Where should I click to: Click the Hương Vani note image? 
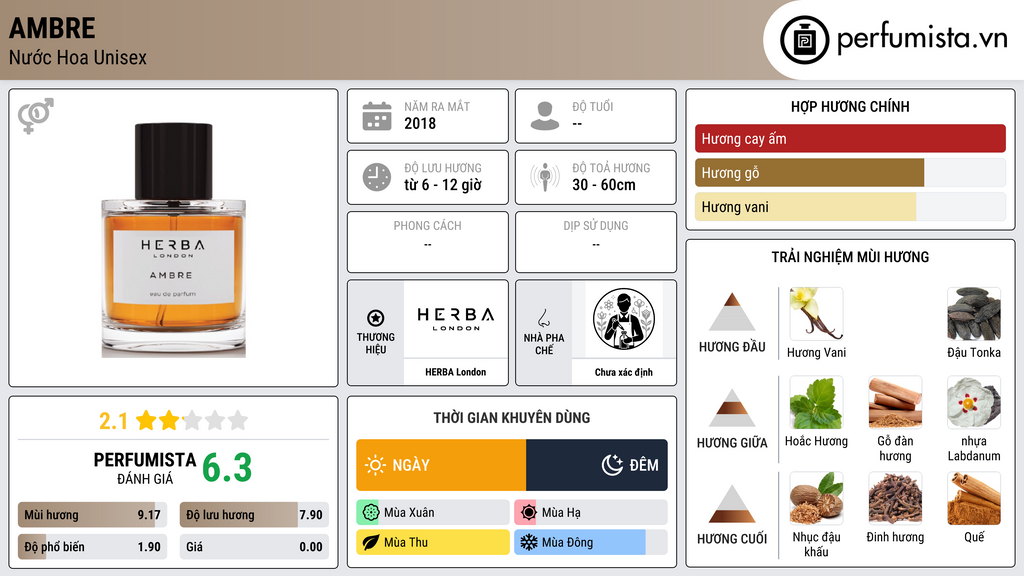816,314
